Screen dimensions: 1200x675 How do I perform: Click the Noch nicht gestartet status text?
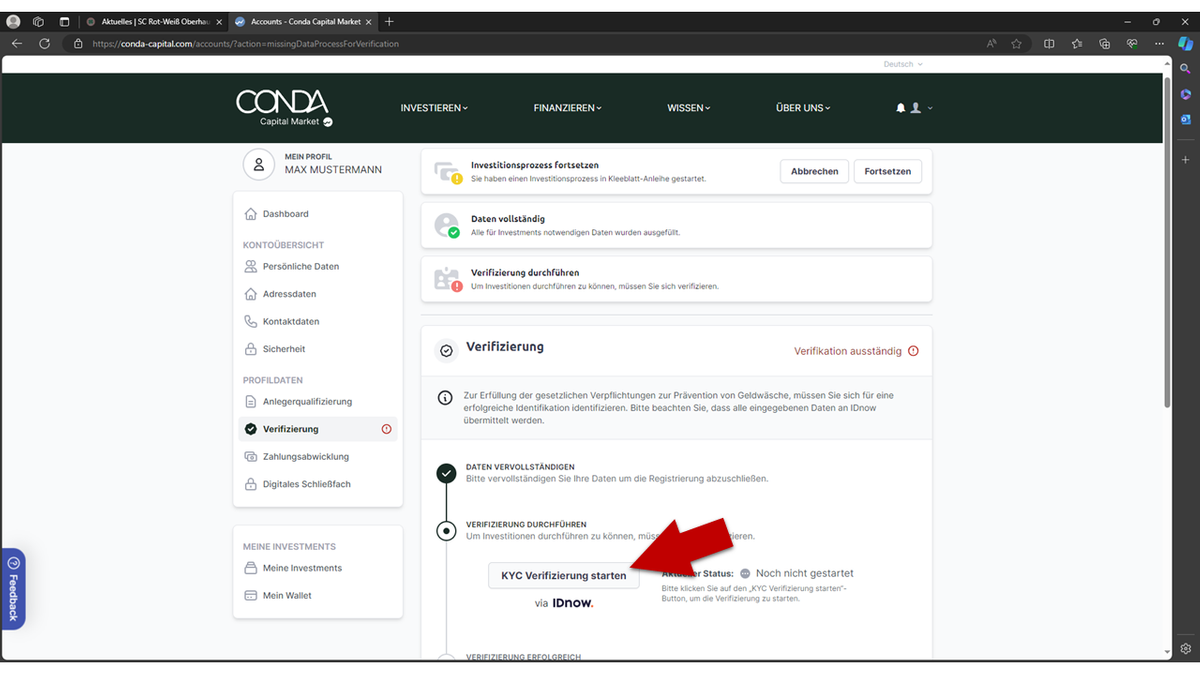(x=805, y=574)
